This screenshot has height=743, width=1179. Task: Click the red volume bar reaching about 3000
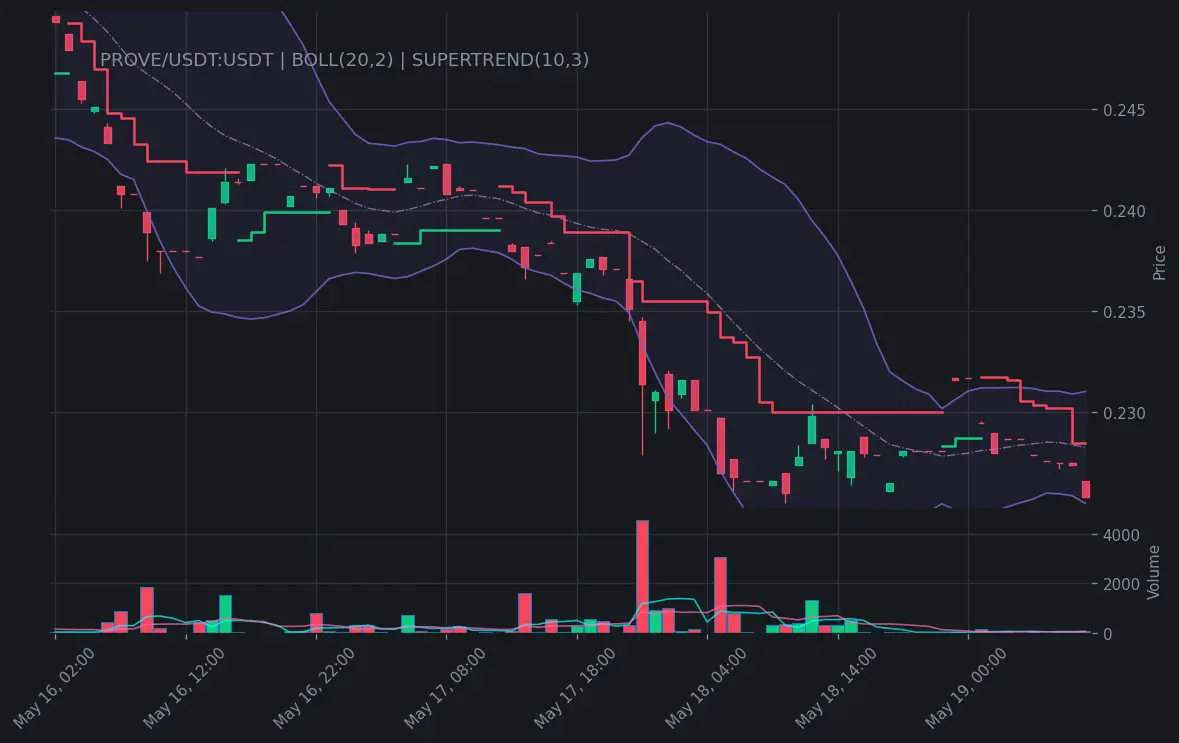point(720,595)
